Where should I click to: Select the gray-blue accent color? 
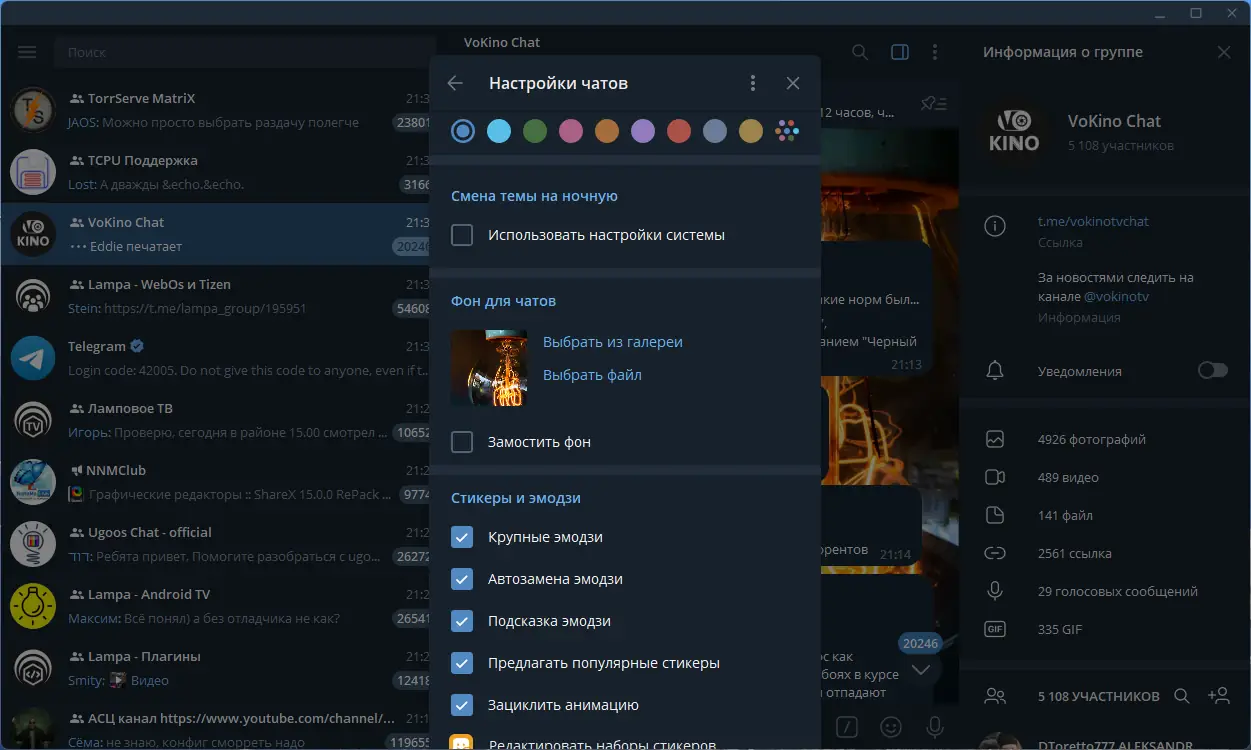click(x=715, y=131)
